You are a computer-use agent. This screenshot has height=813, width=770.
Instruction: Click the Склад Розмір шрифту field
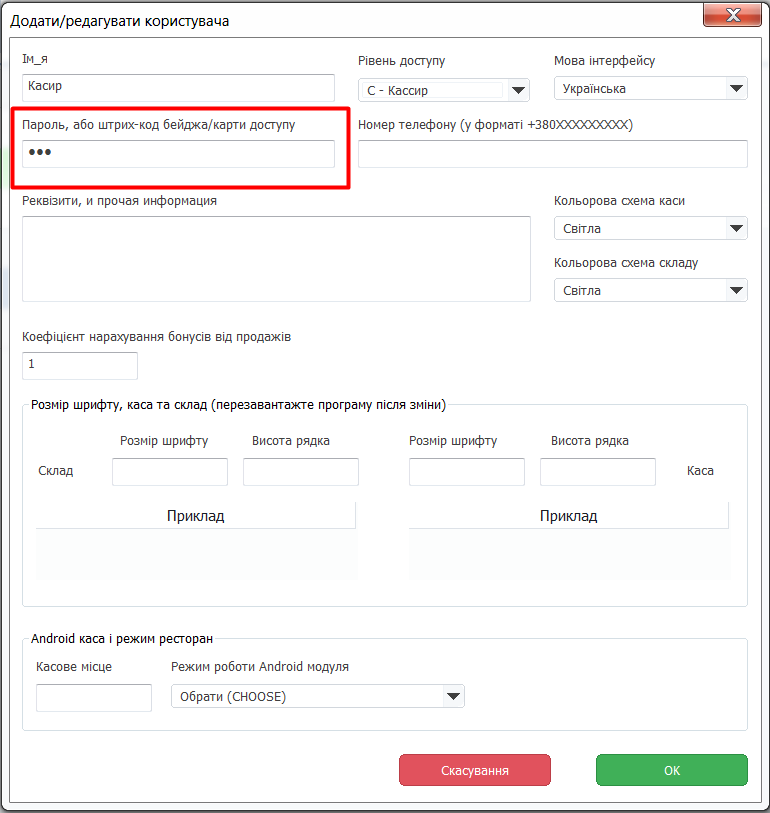pos(170,471)
